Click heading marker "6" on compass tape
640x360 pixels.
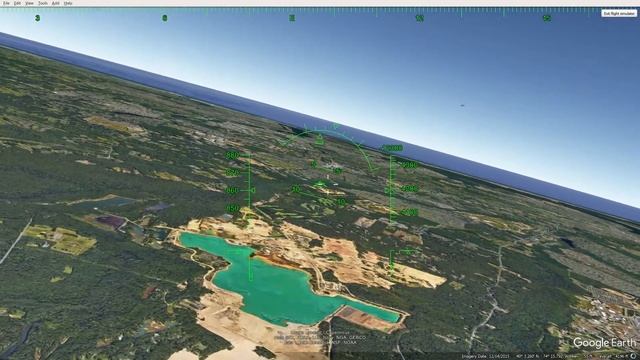[x=165, y=18]
